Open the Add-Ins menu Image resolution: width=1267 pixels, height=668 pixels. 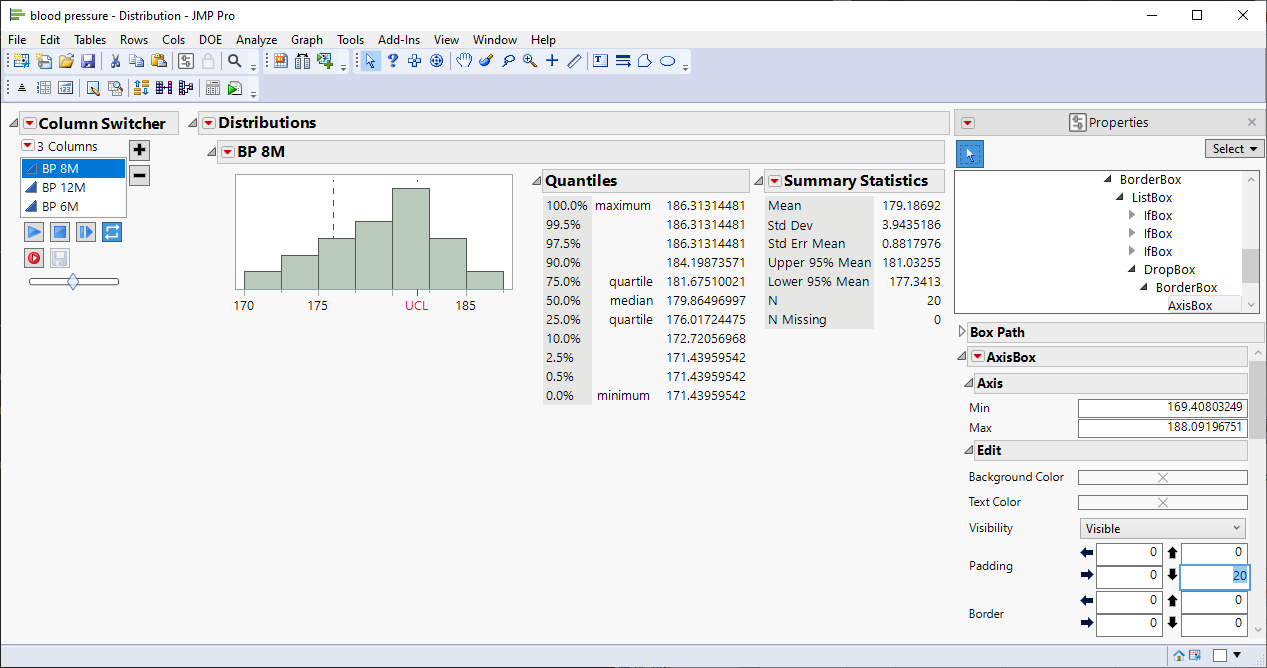[x=398, y=40]
